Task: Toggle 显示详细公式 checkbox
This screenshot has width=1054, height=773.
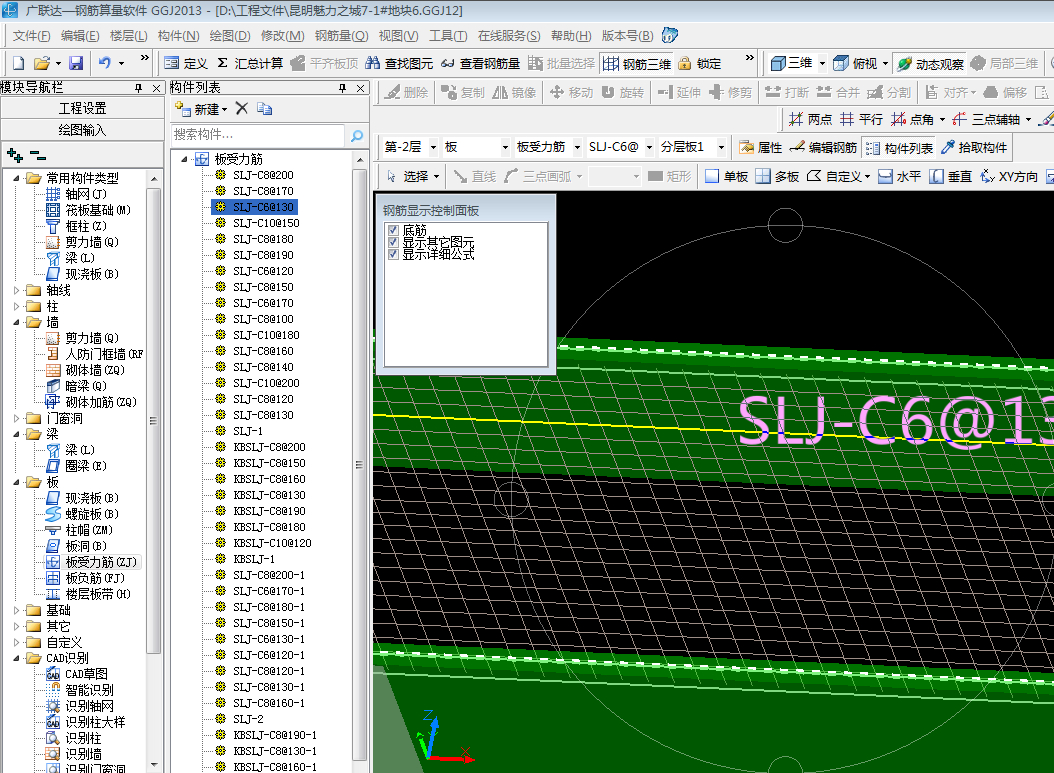Action: coord(394,254)
